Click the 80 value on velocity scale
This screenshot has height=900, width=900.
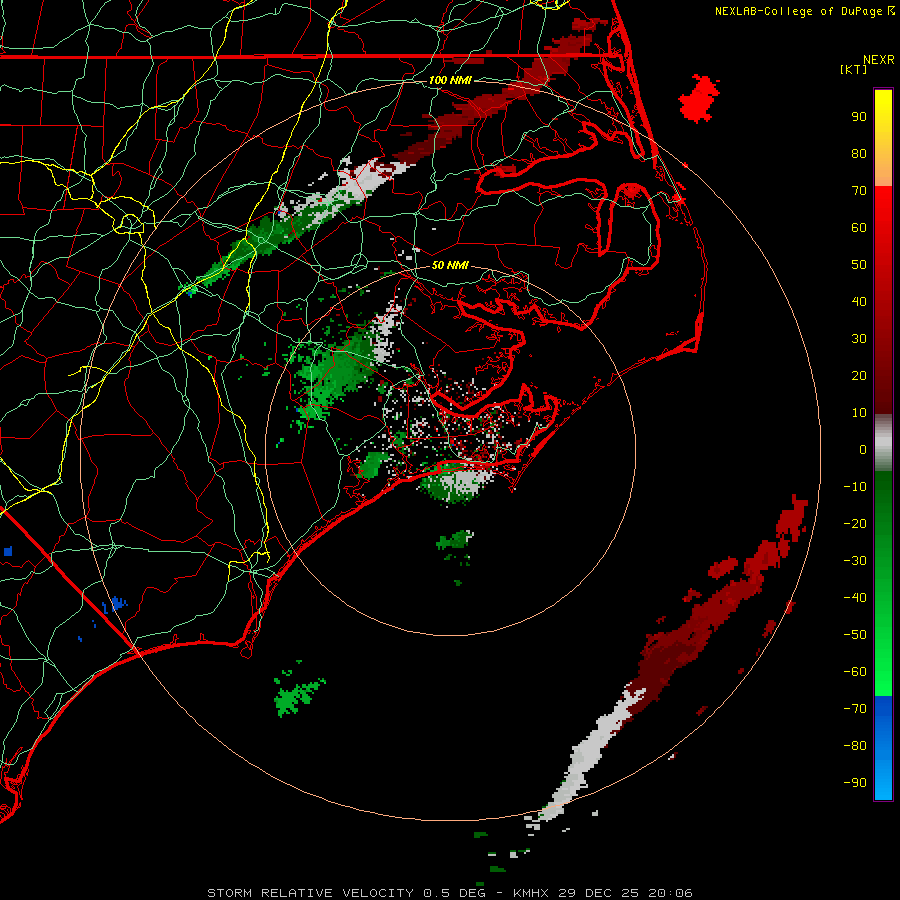pyautogui.click(x=859, y=153)
